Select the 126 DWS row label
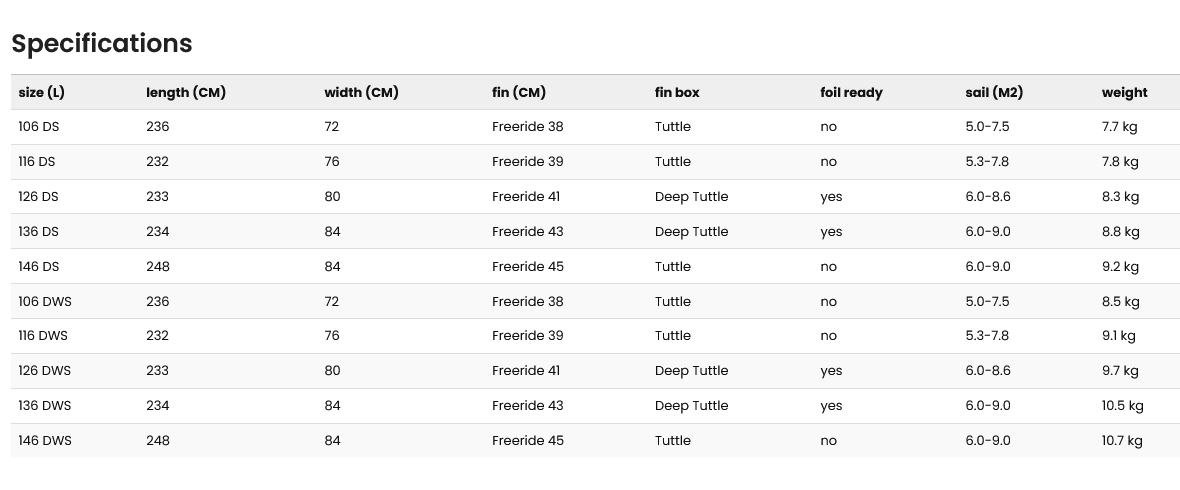 pos(44,370)
